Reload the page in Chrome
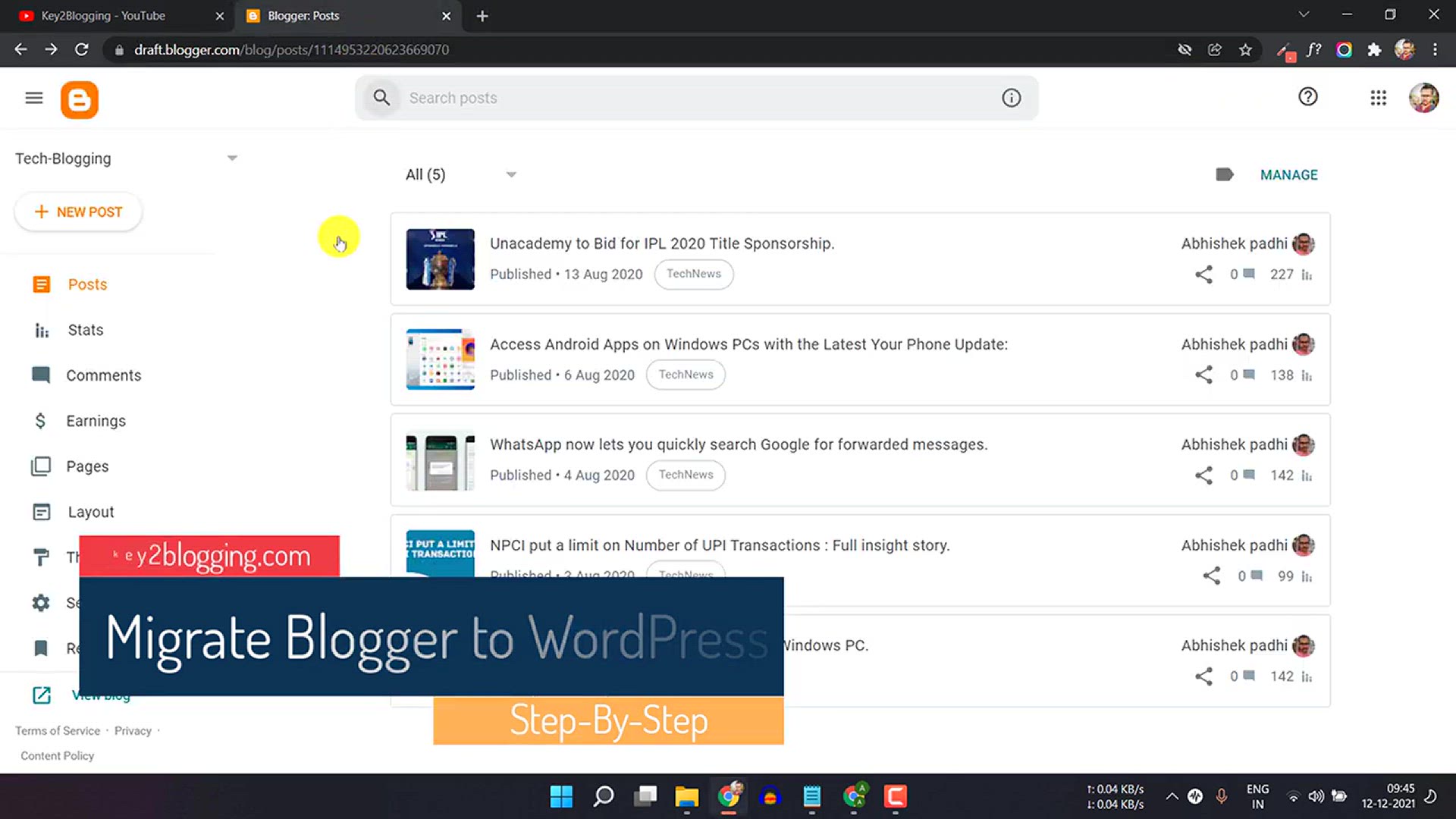The image size is (1456, 819). point(82,49)
